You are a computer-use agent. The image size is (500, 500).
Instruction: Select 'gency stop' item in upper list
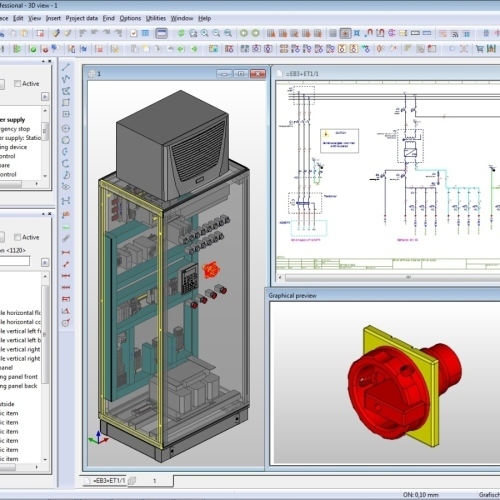point(15,129)
